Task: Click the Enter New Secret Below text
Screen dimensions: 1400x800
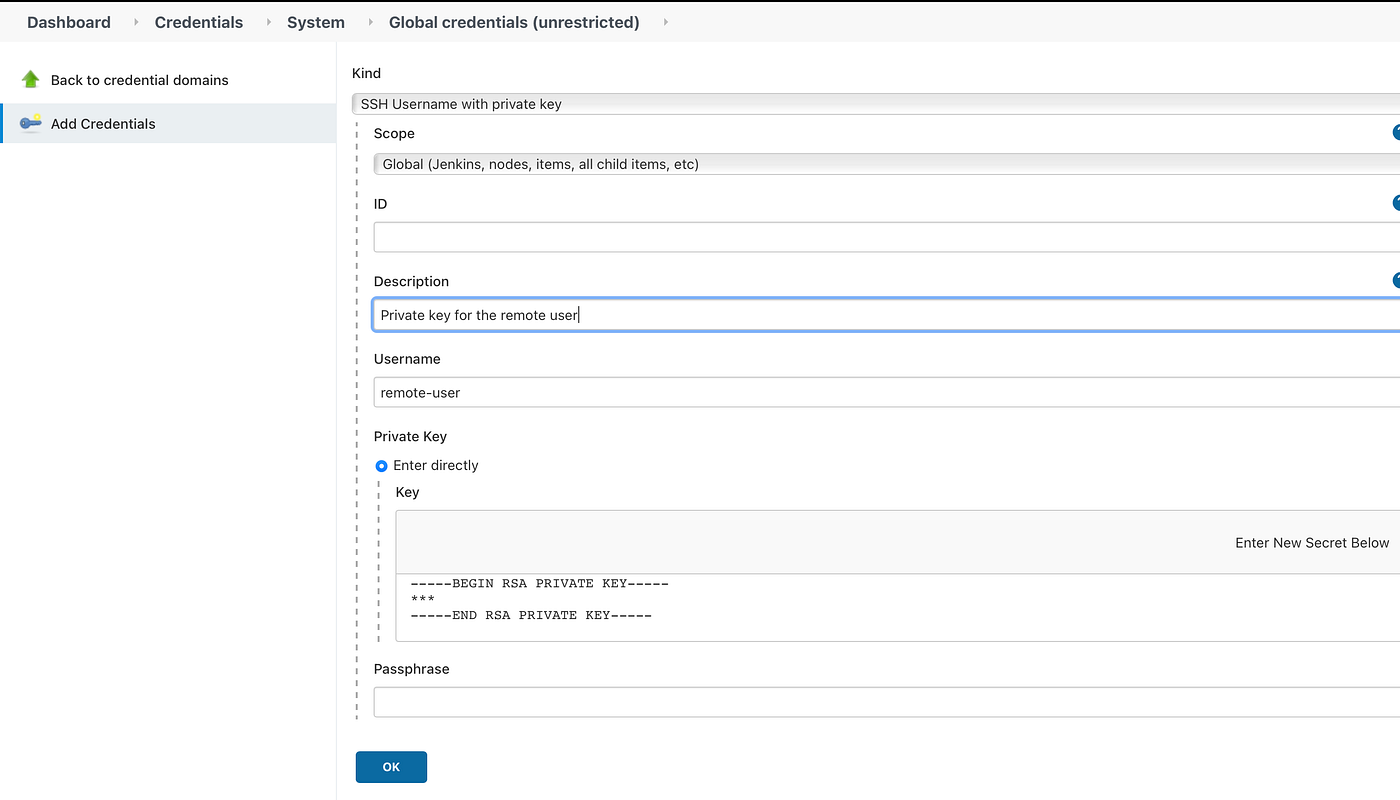Action: (x=1312, y=543)
